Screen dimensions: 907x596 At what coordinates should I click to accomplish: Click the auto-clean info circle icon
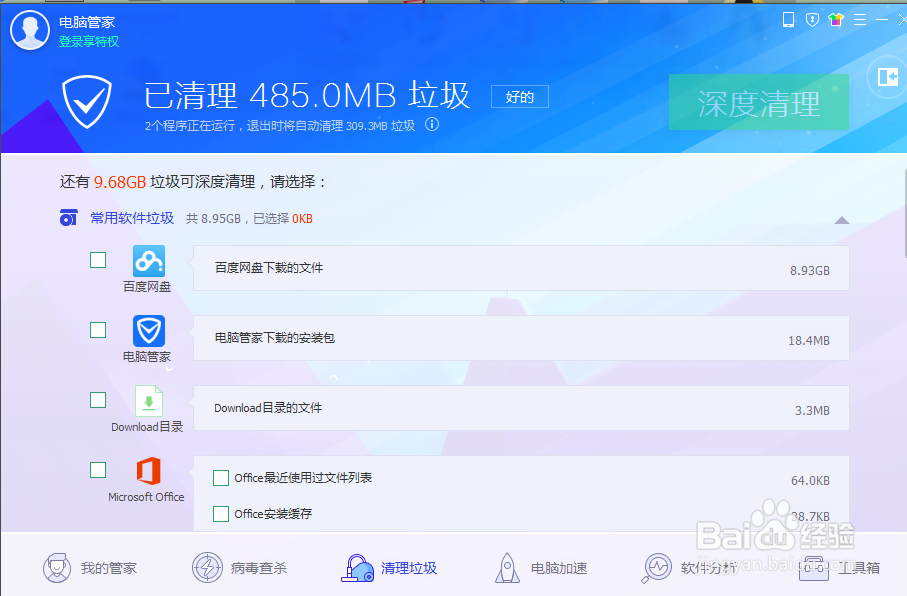(x=431, y=126)
